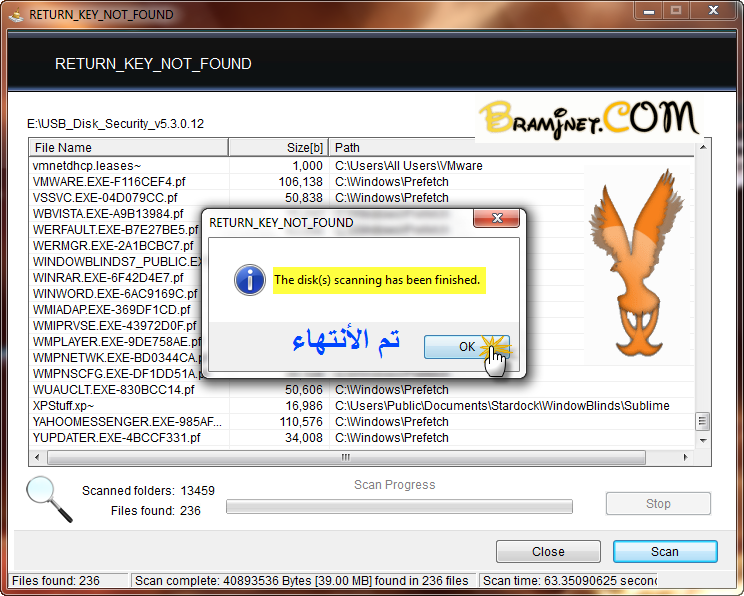Select the XPStuff.xp~ file row
This screenshot has height=596, width=744.
pyautogui.click(x=362, y=406)
